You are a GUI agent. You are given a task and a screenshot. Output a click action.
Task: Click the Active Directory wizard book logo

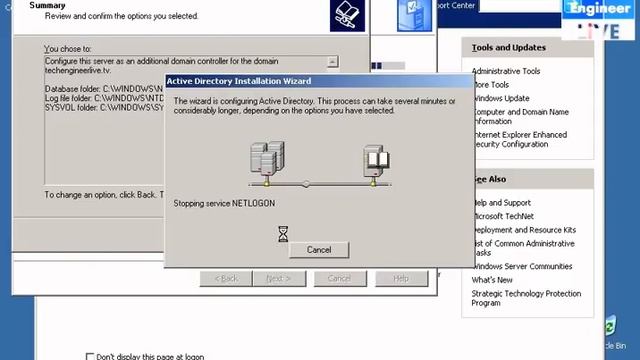(347, 16)
